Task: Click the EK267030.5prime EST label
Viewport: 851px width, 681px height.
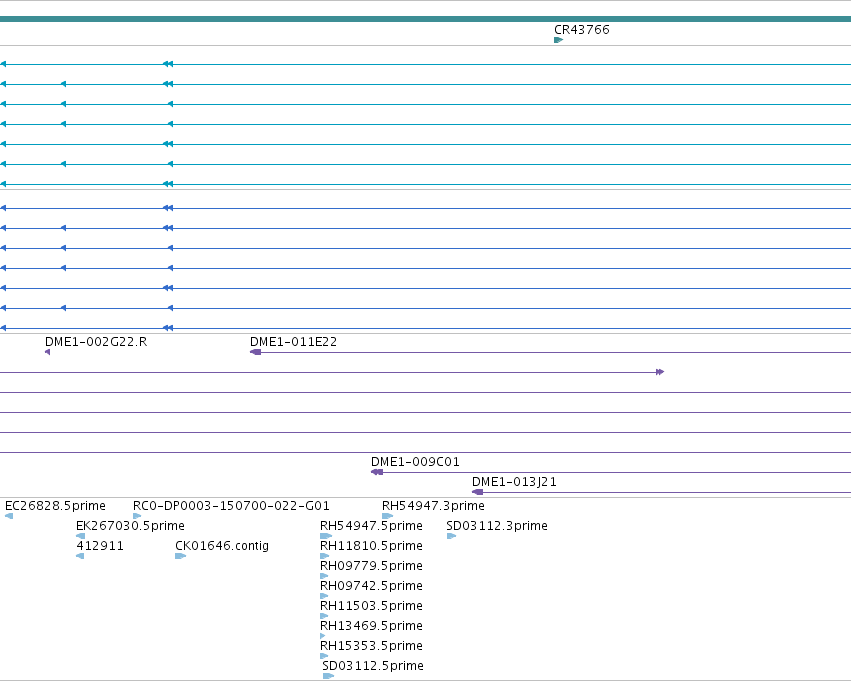Action: tap(130, 526)
